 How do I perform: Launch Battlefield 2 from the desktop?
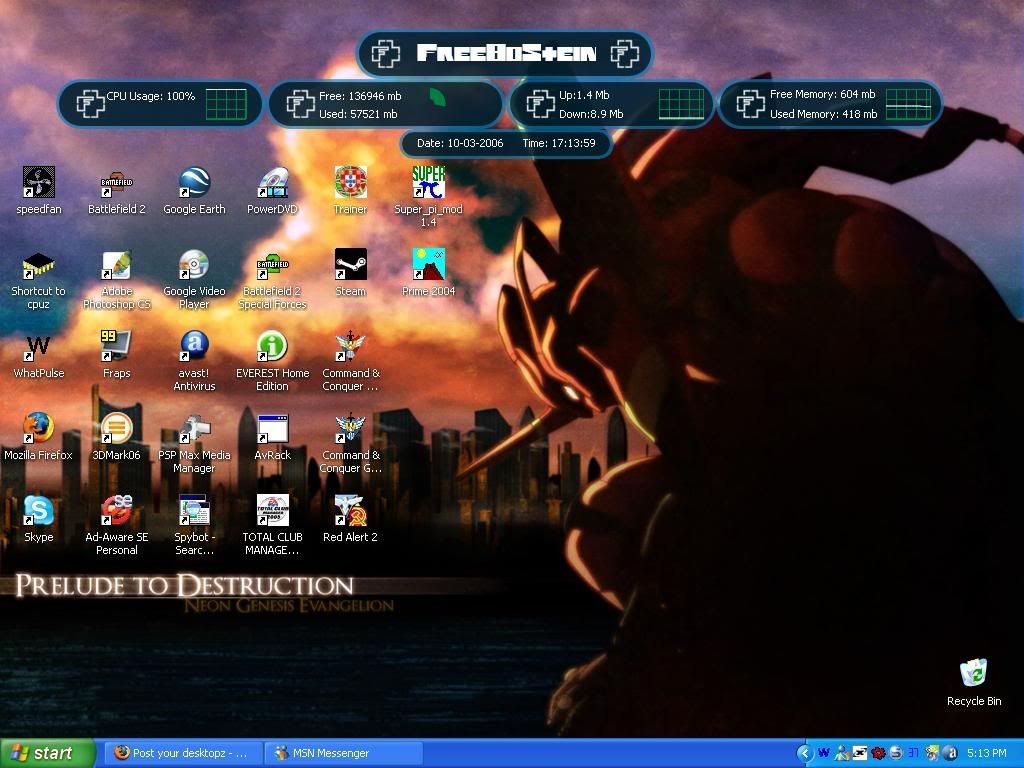(116, 183)
